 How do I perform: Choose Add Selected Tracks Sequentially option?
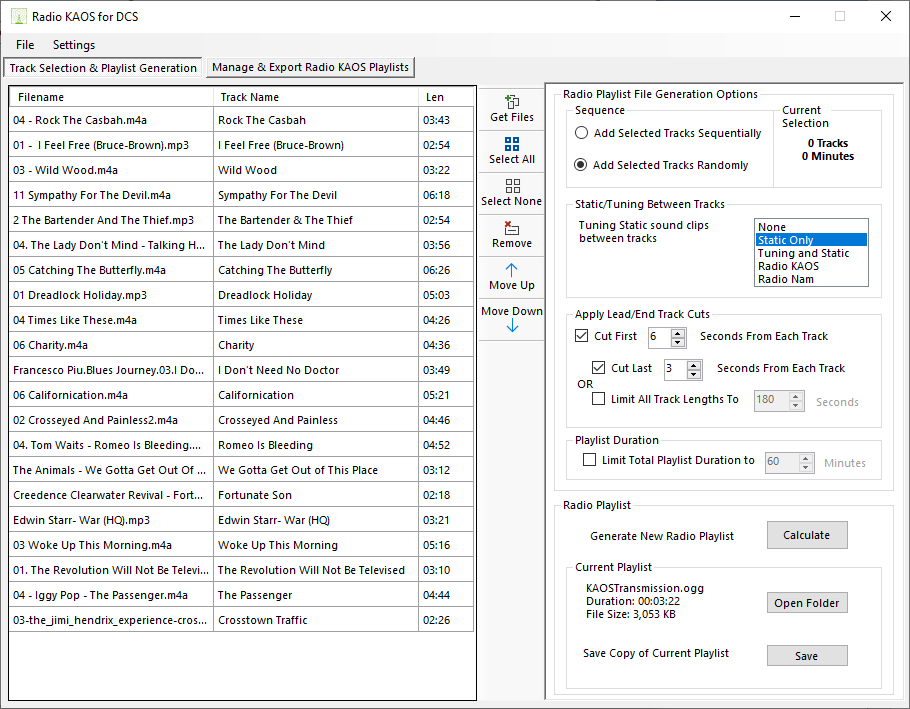click(582, 133)
